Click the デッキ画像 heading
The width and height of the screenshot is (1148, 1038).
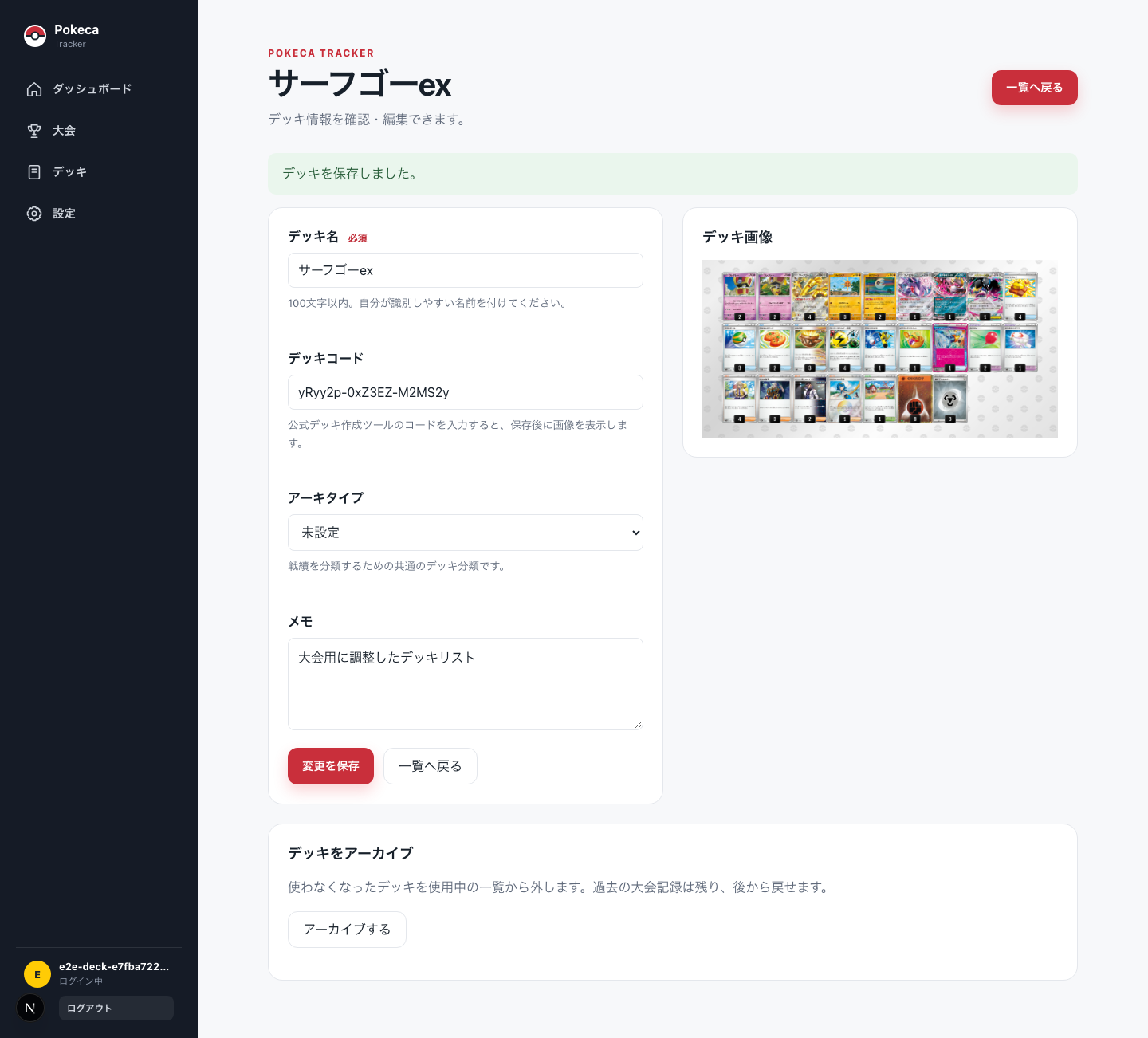click(x=737, y=238)
